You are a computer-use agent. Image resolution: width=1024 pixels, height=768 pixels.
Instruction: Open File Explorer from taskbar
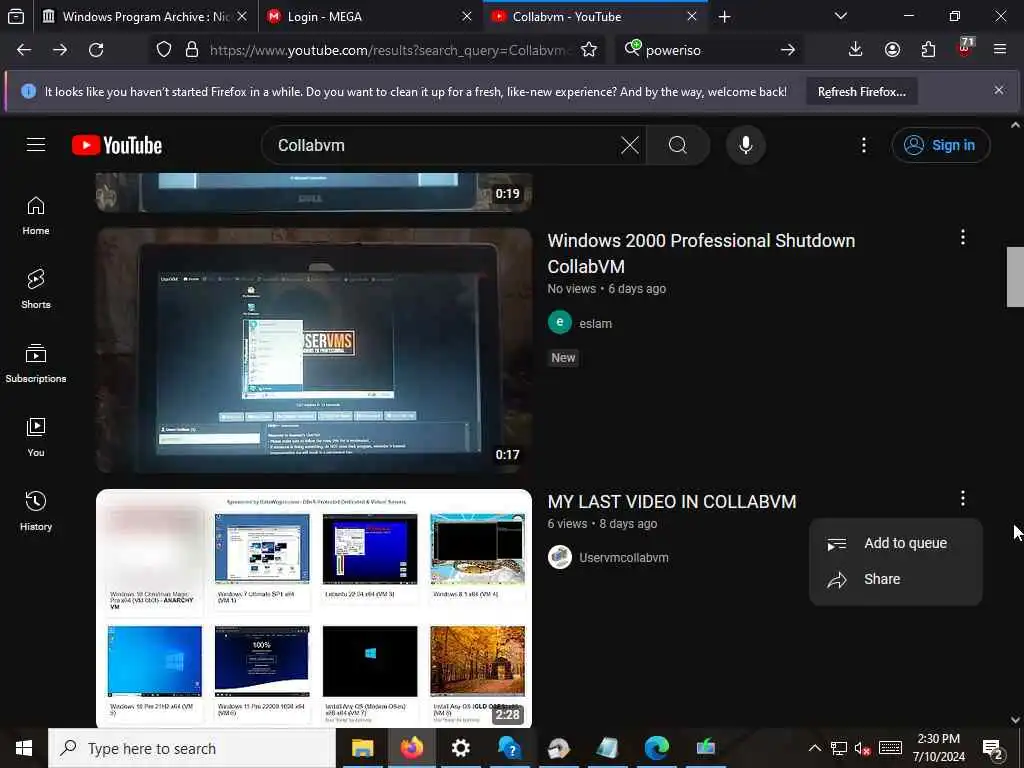pos(362,748)
